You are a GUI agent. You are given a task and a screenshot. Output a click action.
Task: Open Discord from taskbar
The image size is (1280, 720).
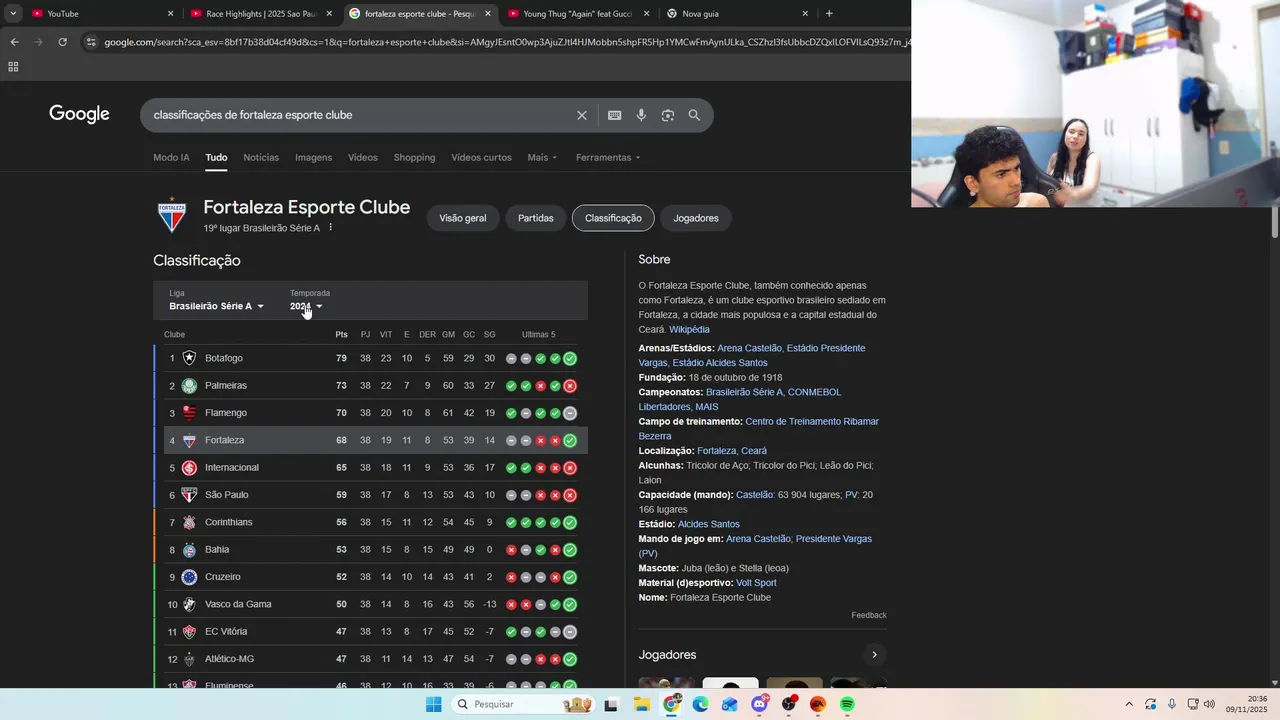(x=759, y=705)
